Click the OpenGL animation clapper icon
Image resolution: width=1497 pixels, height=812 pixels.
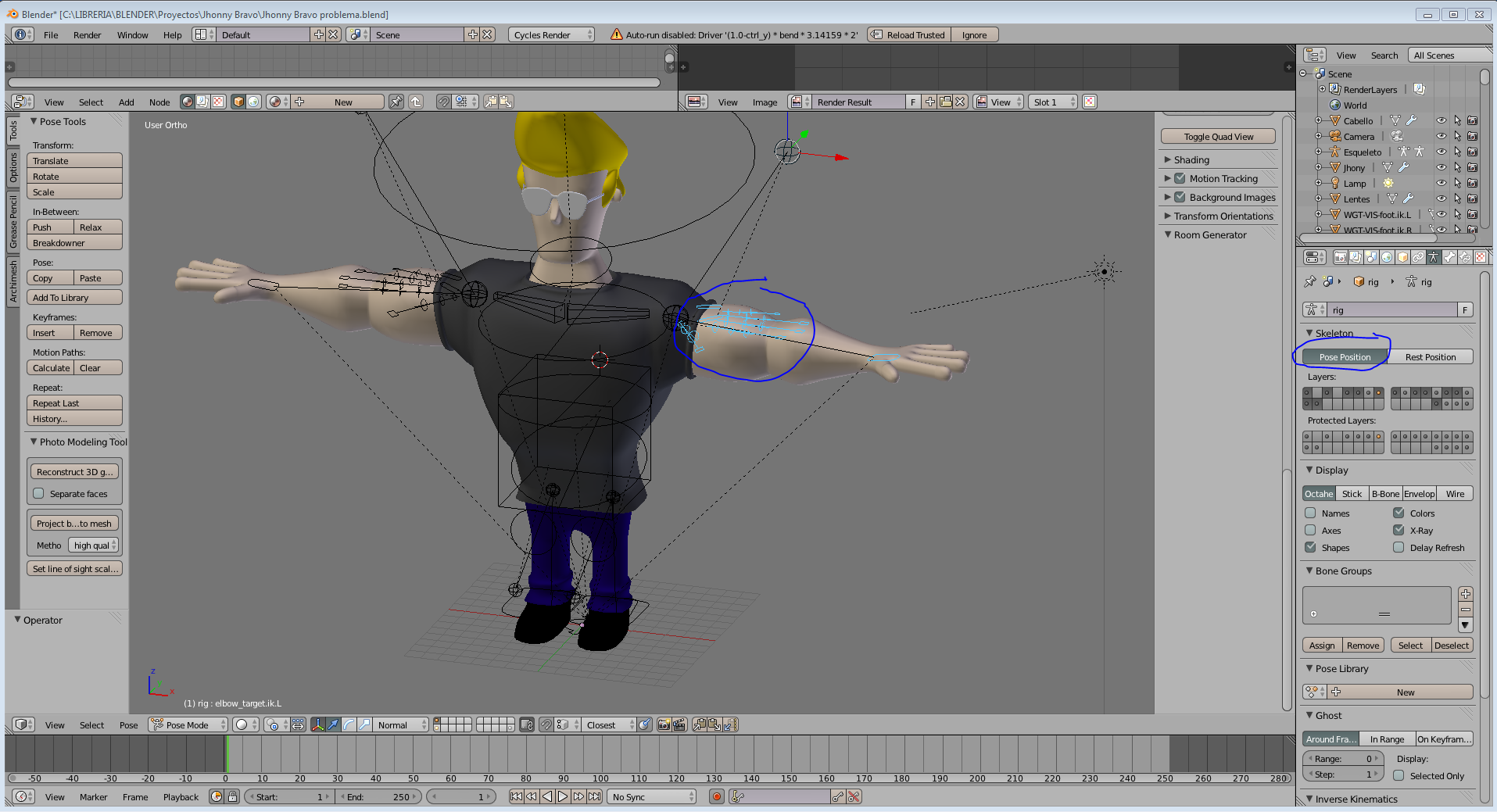[x=679, y=724]
